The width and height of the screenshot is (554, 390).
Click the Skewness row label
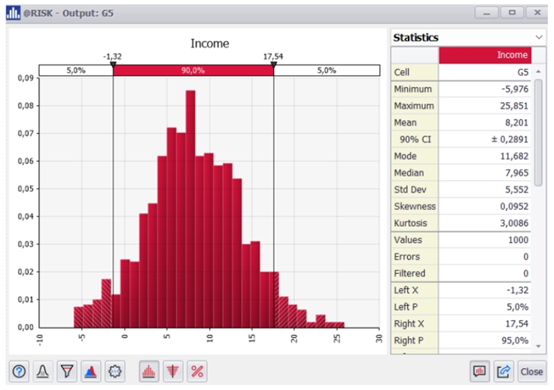point(415,206)
